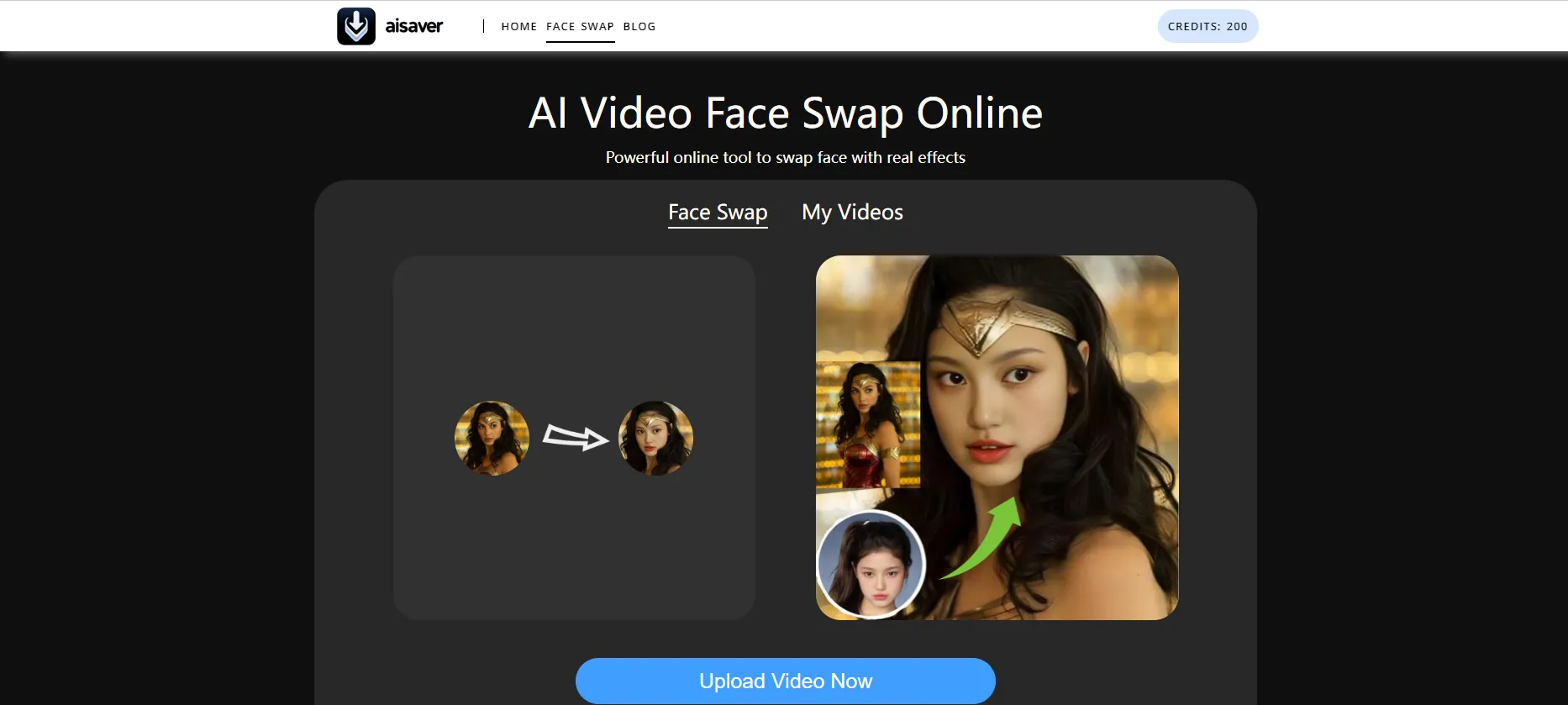Open the FACE SWAP navigation link
This screenshot has width=1568, height=705.
(x=580, y=26)
